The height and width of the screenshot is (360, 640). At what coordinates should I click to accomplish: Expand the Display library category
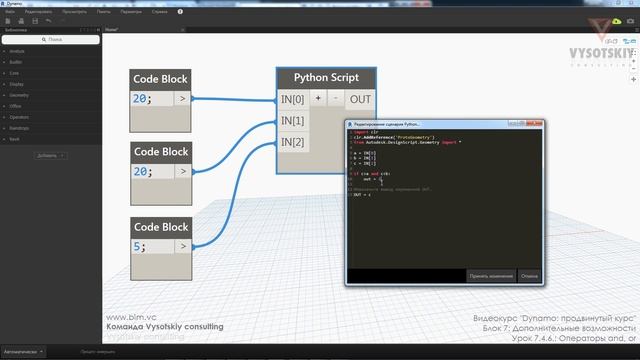(16, 84)
